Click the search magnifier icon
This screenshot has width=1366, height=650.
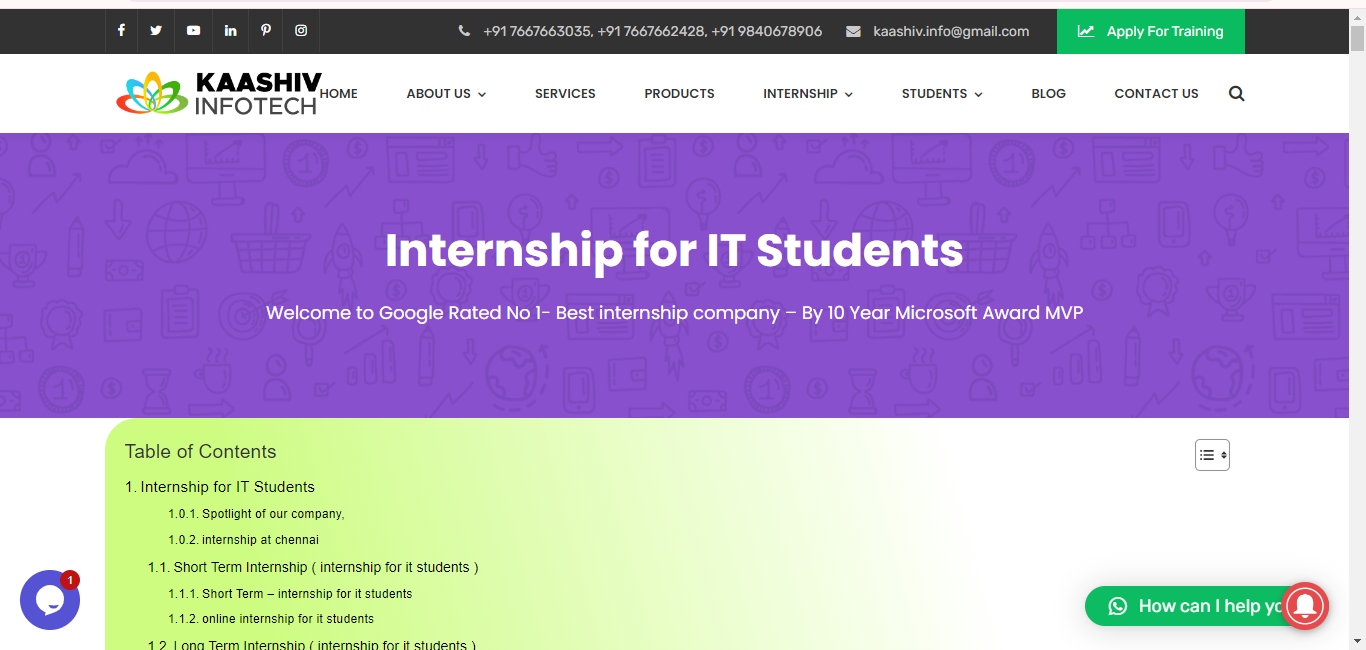click(1237, 94)
